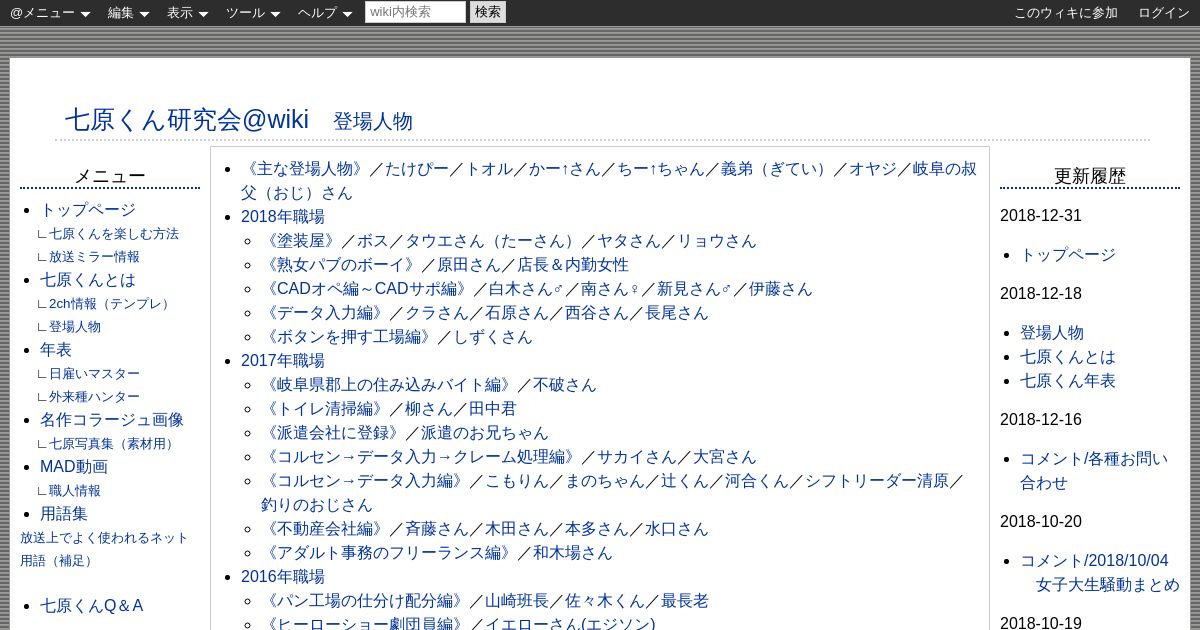This screenshot has width=1200, height=630.
Task: Open 《派遣会社に登録》 link
Action: click(333, 433)
